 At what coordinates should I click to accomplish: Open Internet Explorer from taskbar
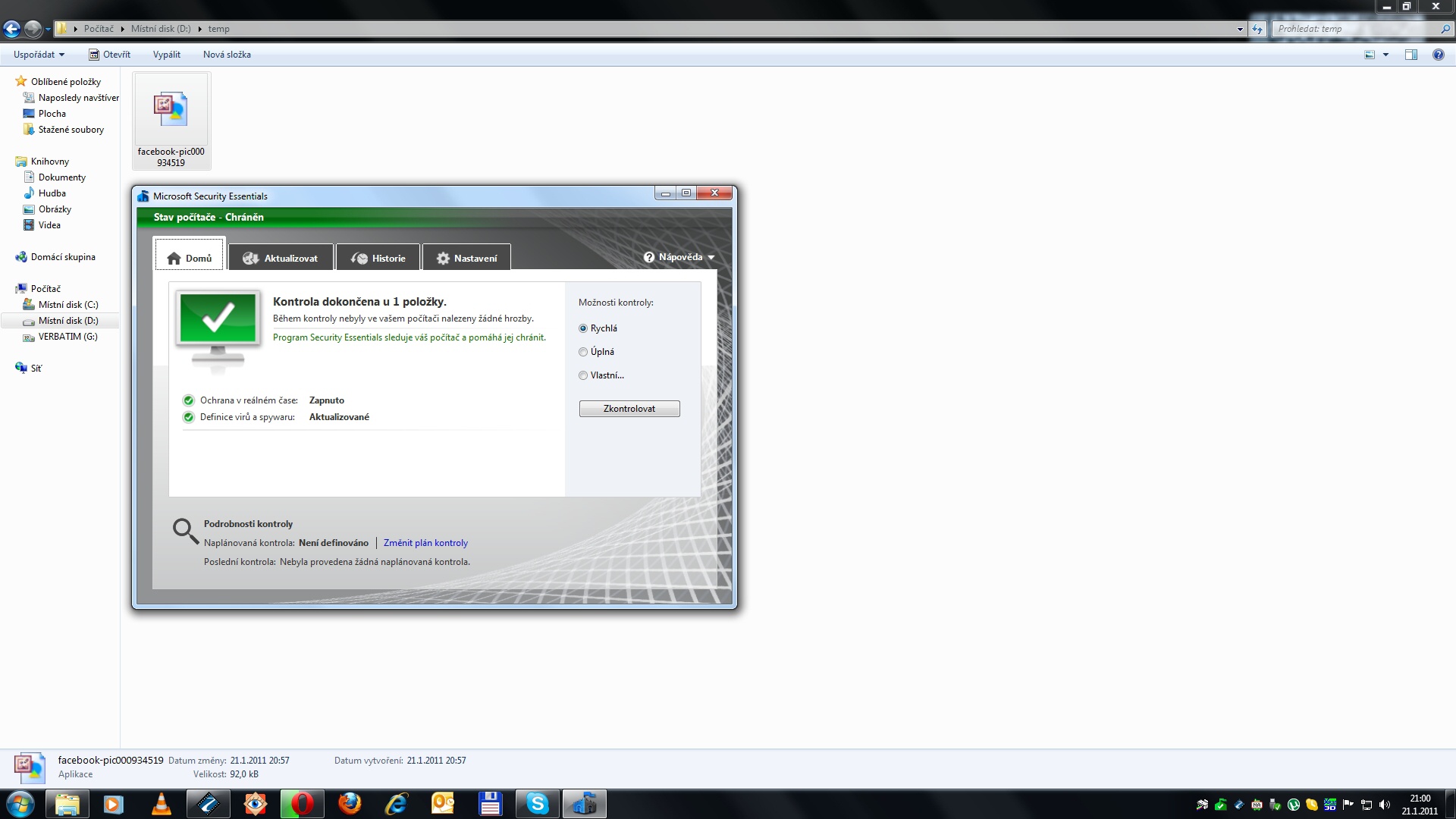(396, 804)
